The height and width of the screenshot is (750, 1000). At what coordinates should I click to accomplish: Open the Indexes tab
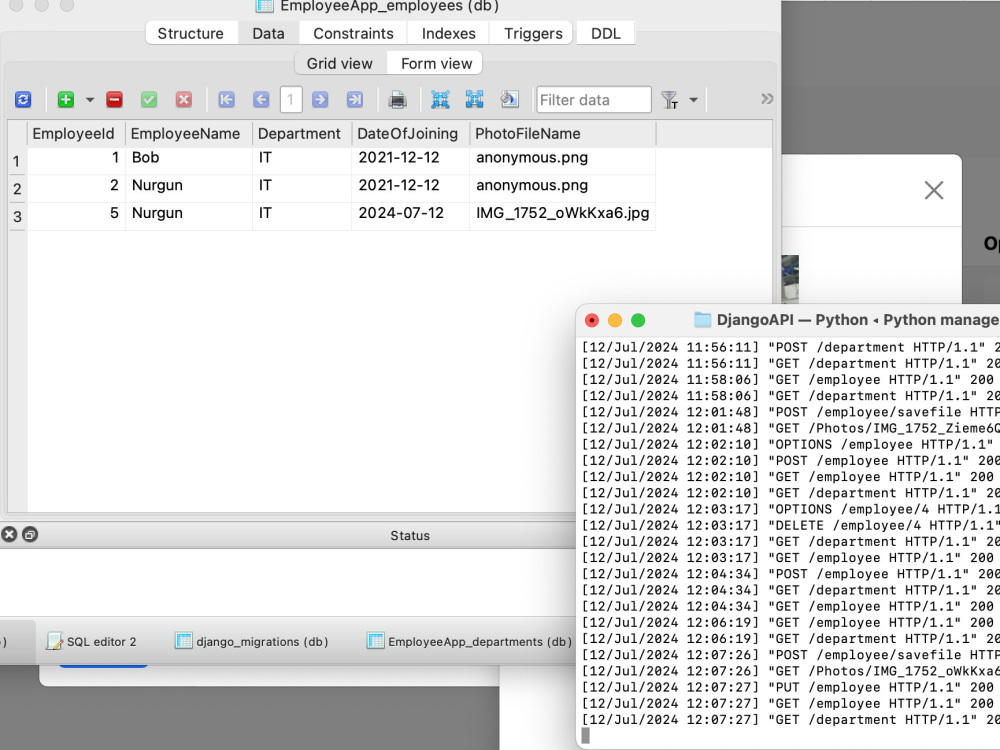[x=448, y=33]
